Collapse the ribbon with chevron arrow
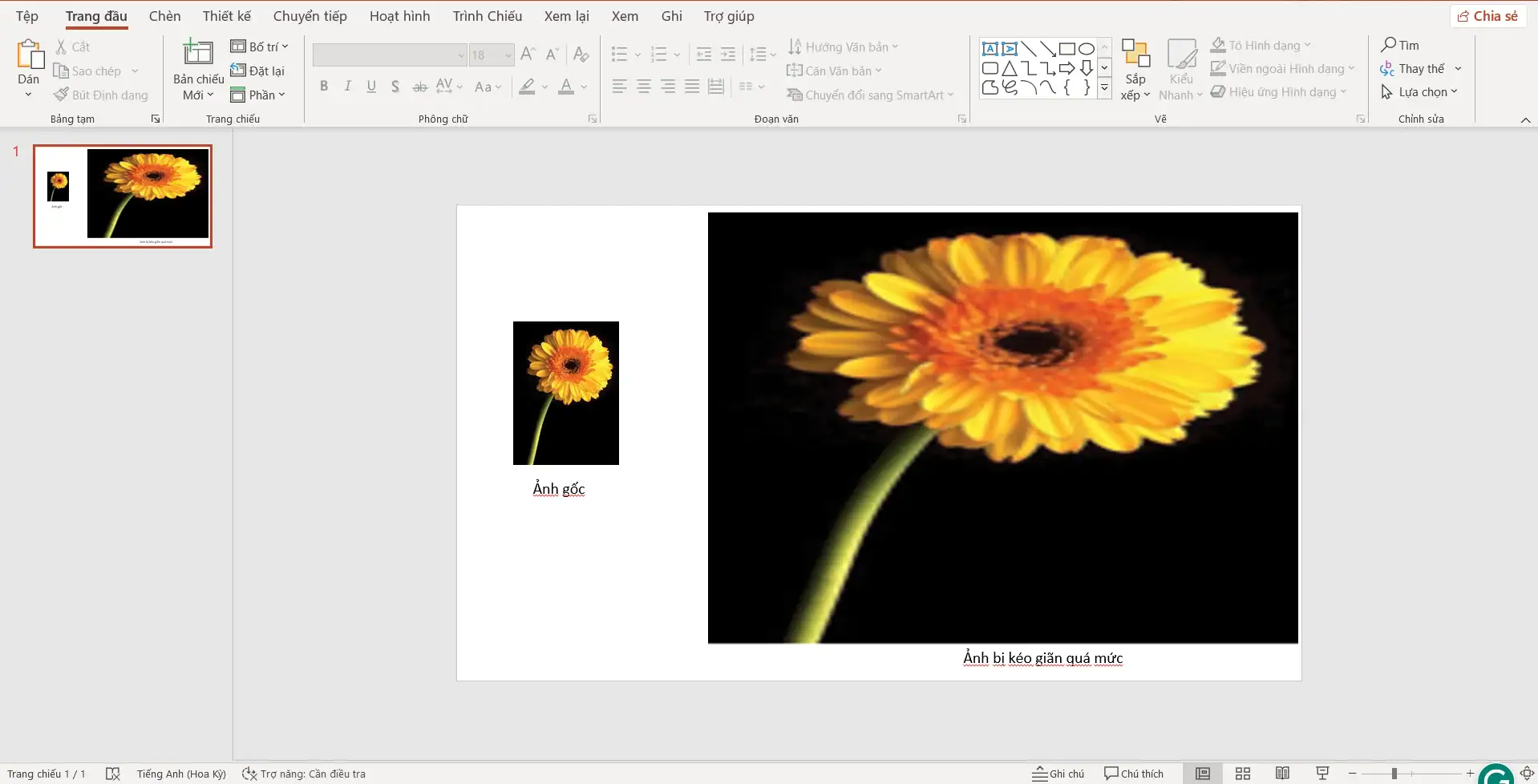The width and height of the screenshot is (1538, 784). pos(1525,120)
